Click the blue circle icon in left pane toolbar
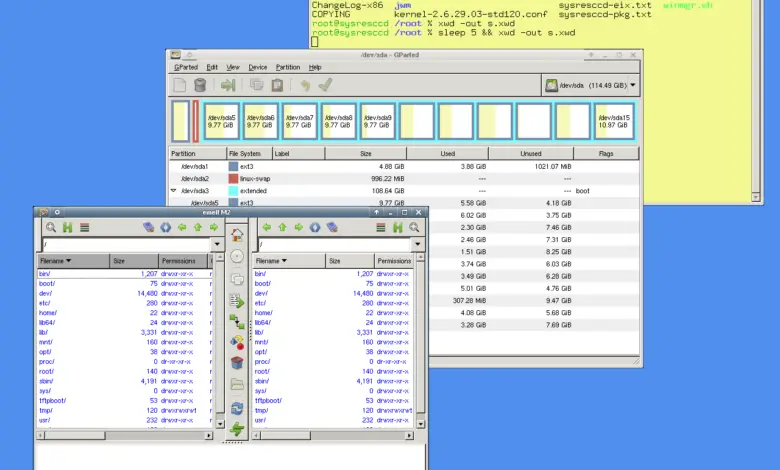 [x=166, y=227]
